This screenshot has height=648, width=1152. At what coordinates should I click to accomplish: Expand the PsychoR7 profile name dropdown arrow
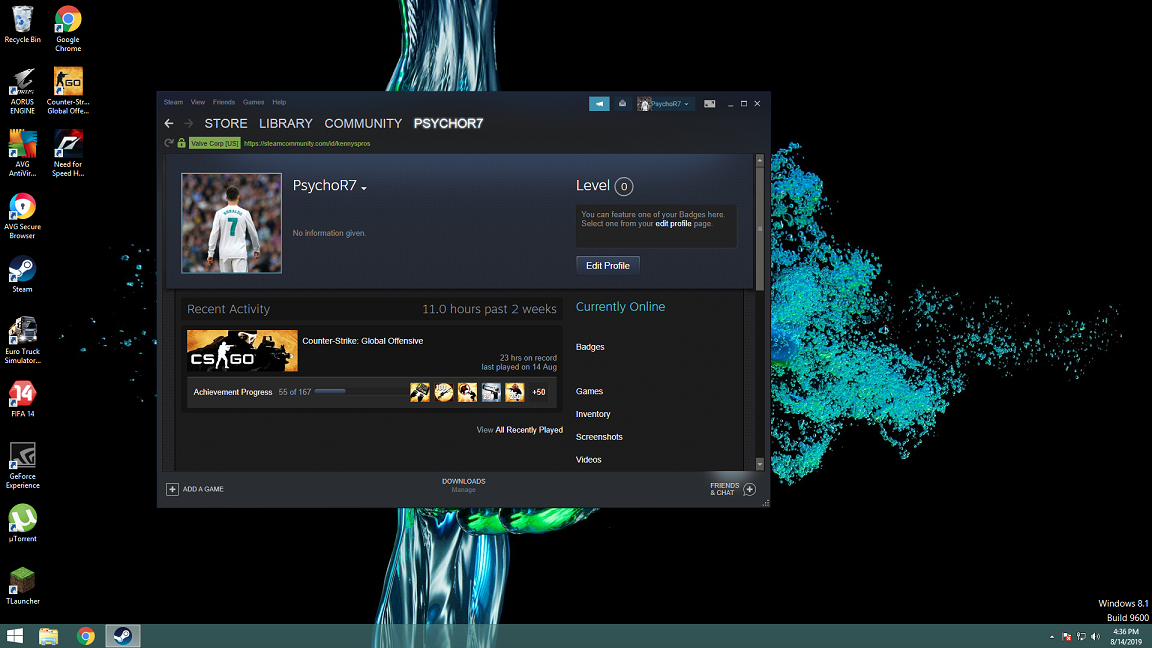pyautogui.click(x=364, y=188)
